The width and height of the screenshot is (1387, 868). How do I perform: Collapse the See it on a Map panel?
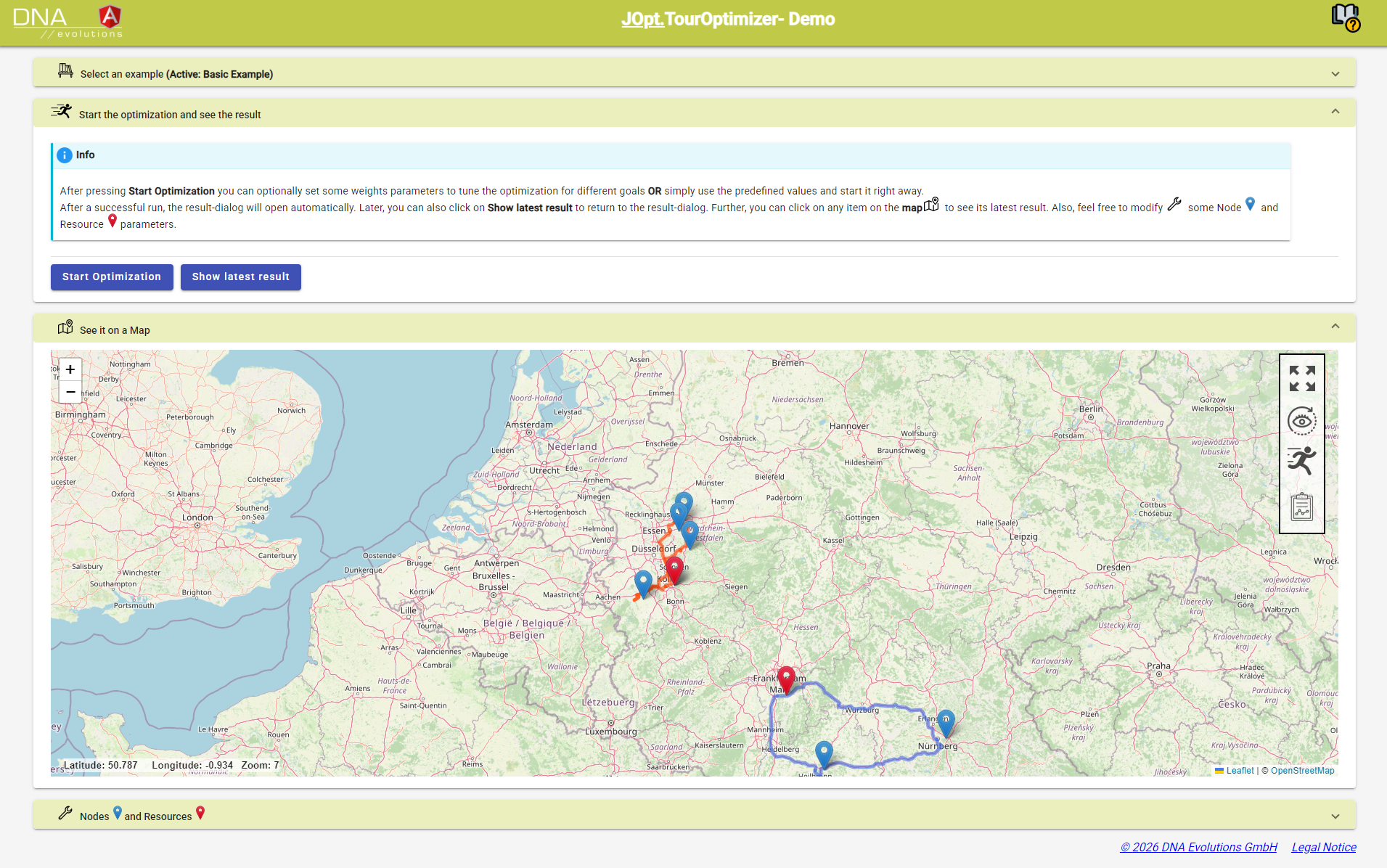pyautogui.click(x=1335, y=327)
